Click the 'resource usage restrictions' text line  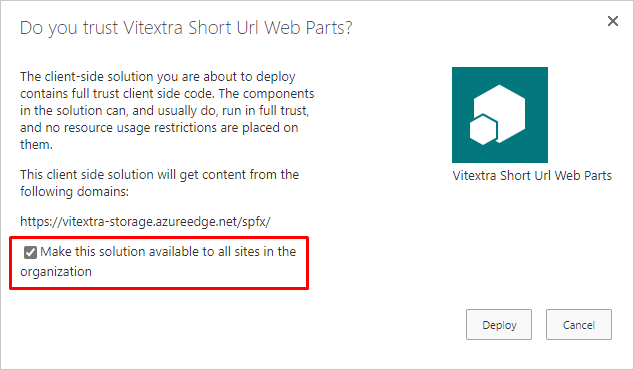coord(159,128)
